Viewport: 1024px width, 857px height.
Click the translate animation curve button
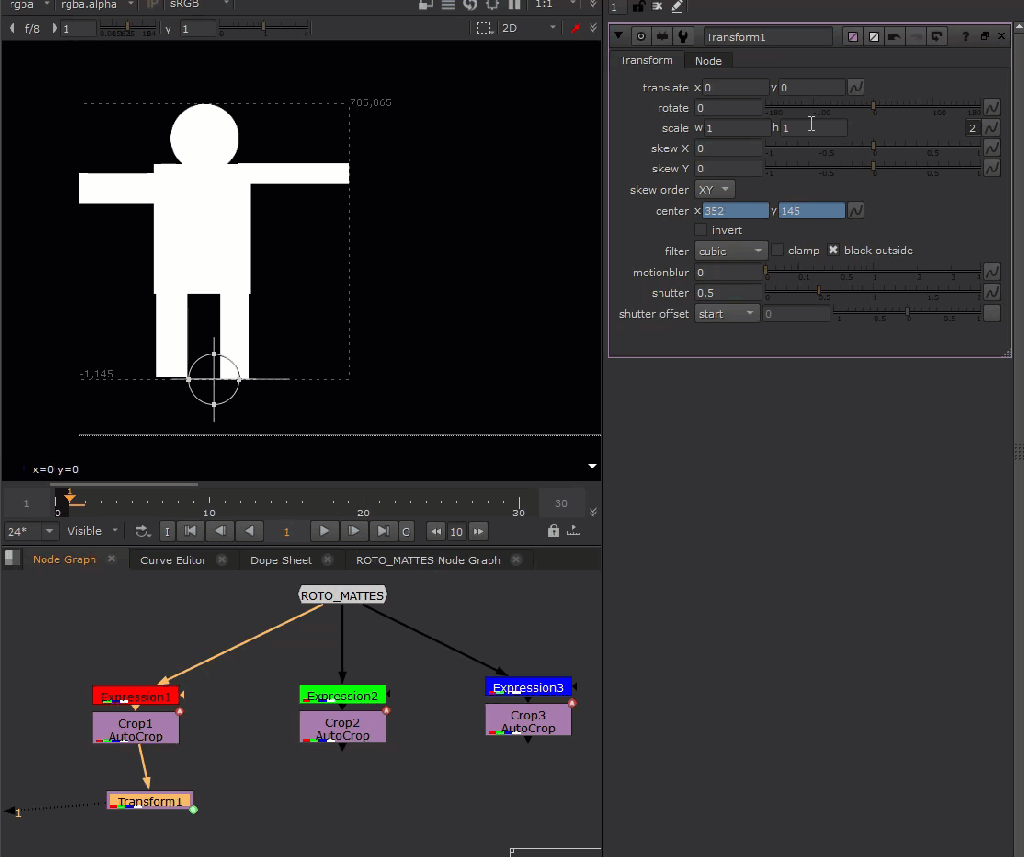[x=856, y=88]
